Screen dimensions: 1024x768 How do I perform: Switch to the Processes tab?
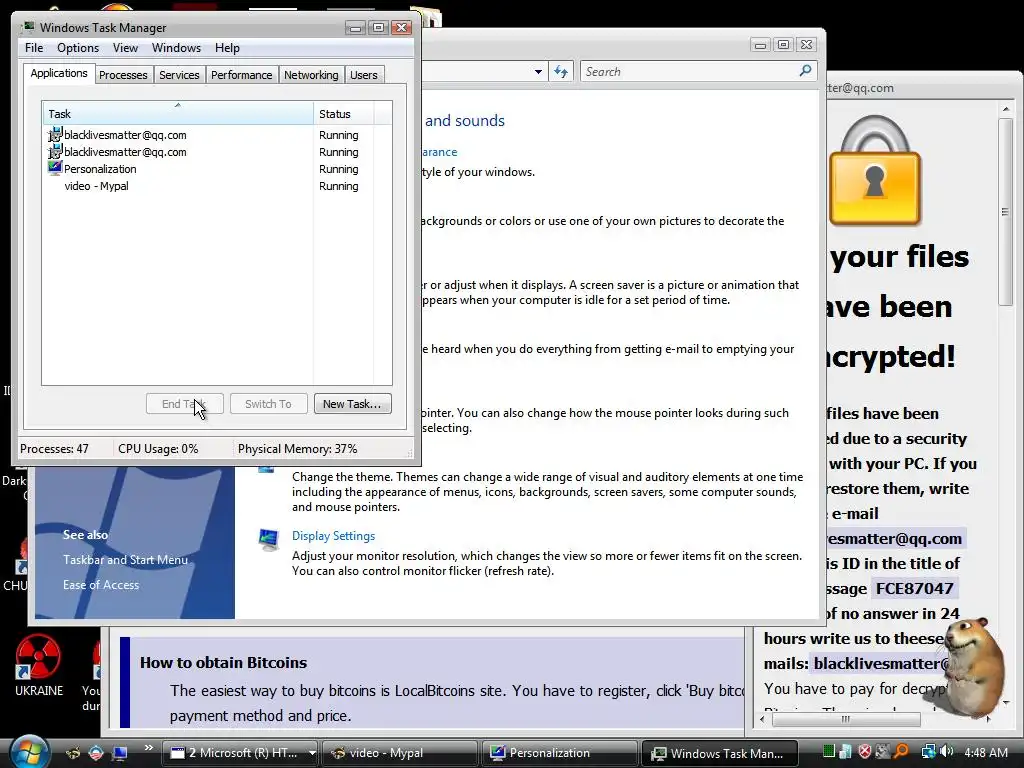123,75
